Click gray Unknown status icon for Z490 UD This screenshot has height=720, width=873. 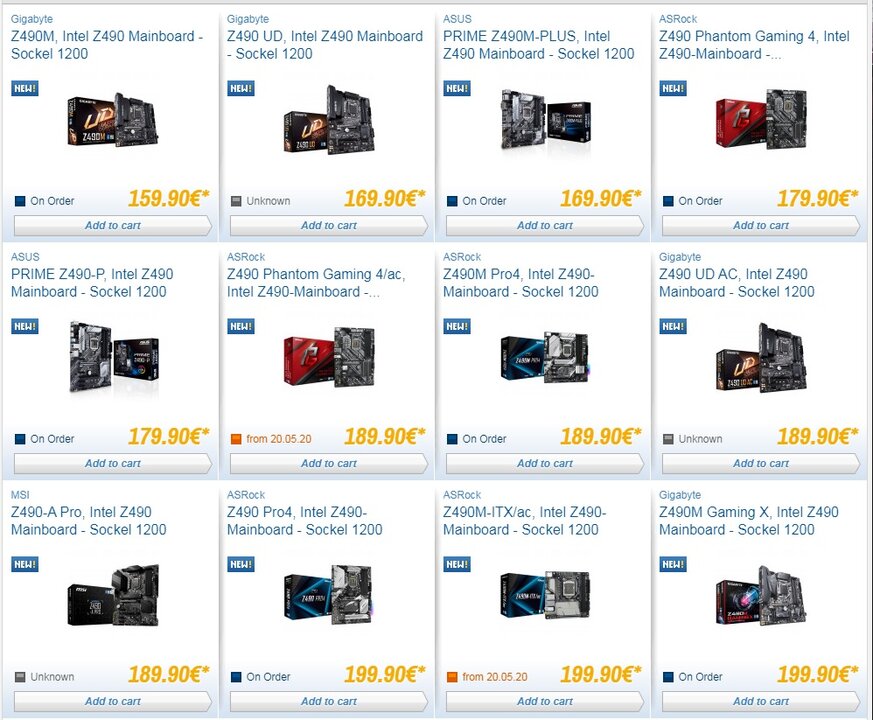(236, 201)
